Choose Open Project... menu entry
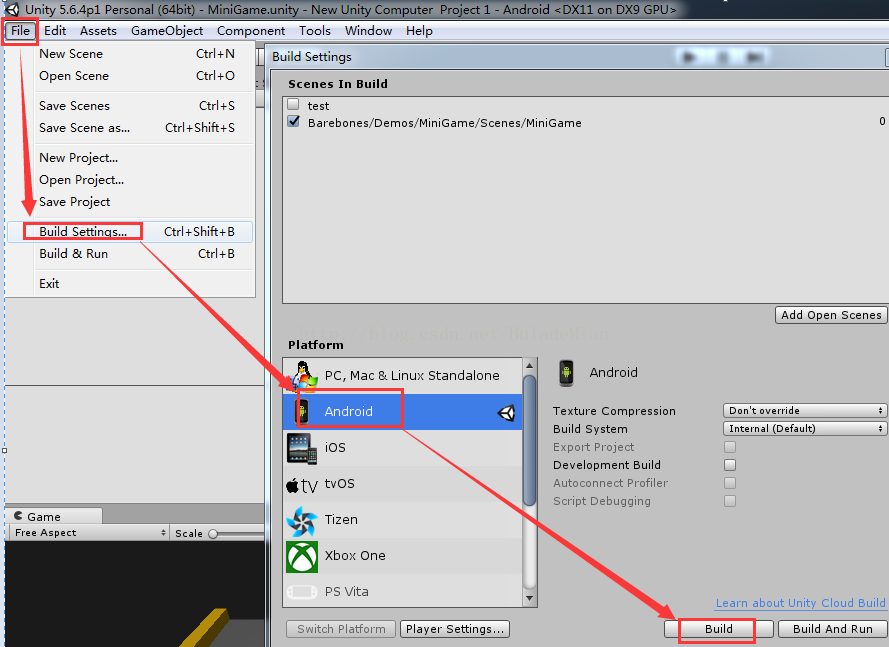The width and height of the screenshot is (889, 647). pyautogui.click(x=130, y=180)
